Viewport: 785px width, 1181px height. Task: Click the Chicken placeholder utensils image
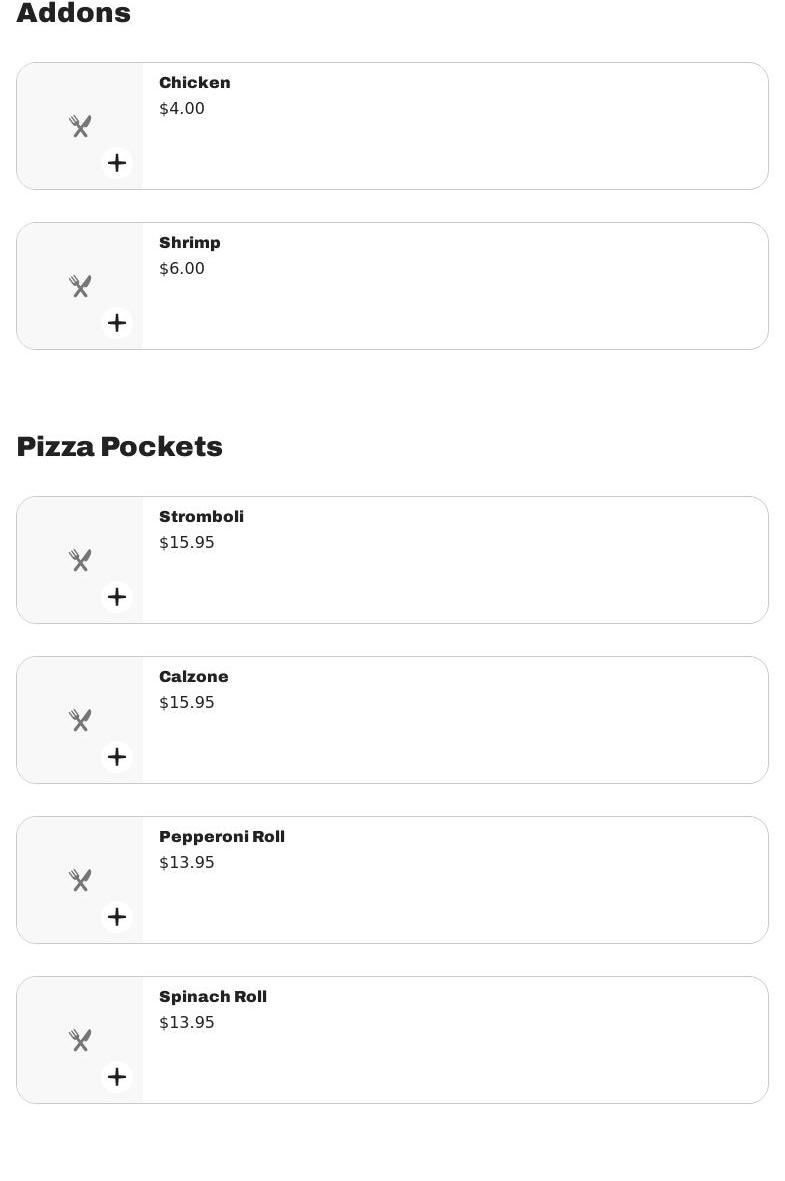pos(80,126)
